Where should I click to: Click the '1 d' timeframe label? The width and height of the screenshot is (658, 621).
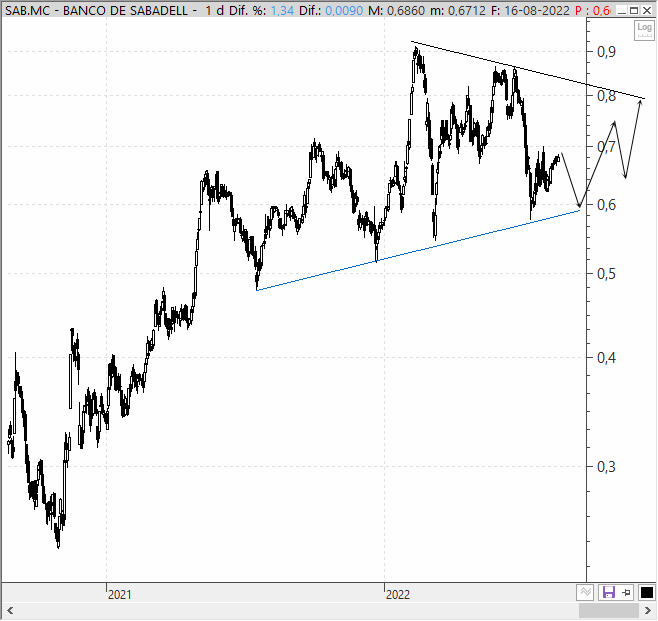(x=214, y=10)
